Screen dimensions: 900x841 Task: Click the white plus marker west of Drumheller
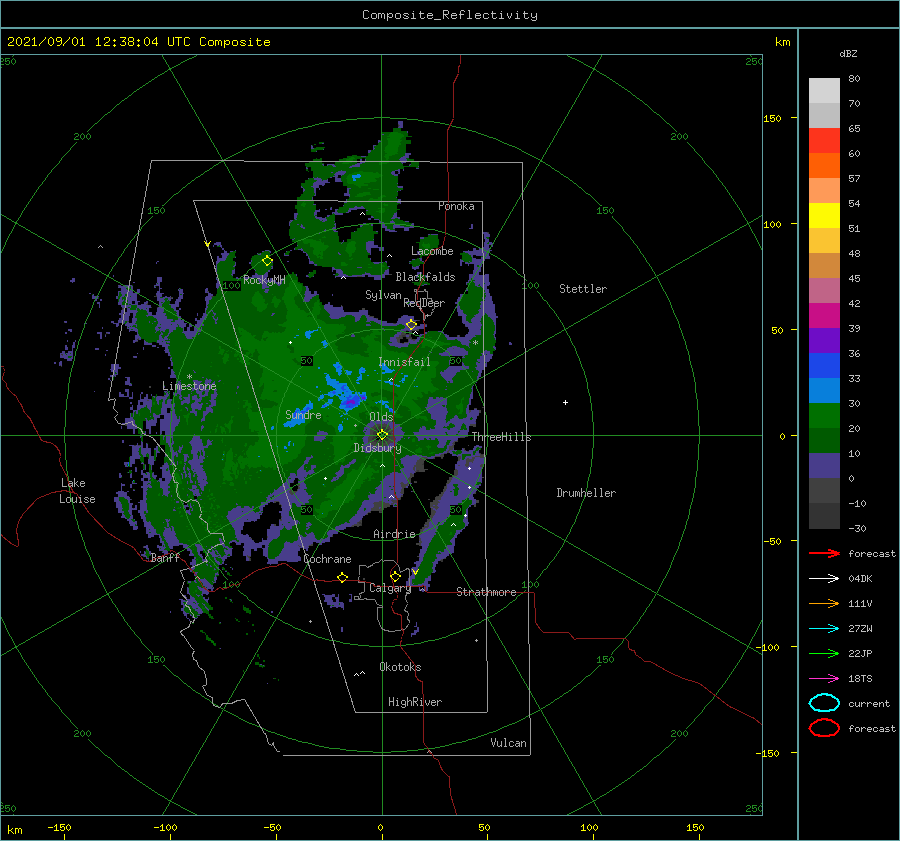pyautogui.click(x=565, y=402)
